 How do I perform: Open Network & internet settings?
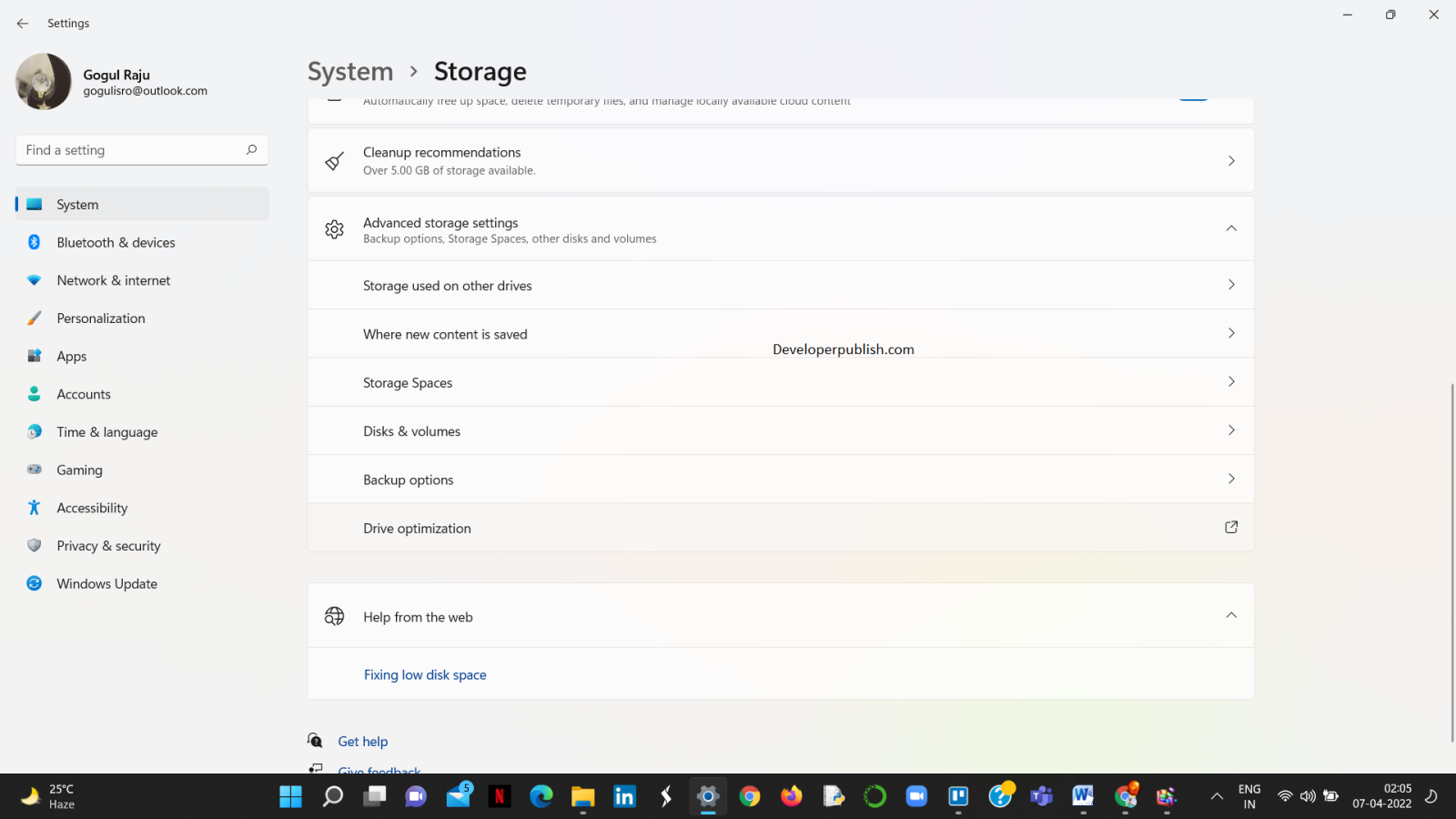[x=113, y=280]
